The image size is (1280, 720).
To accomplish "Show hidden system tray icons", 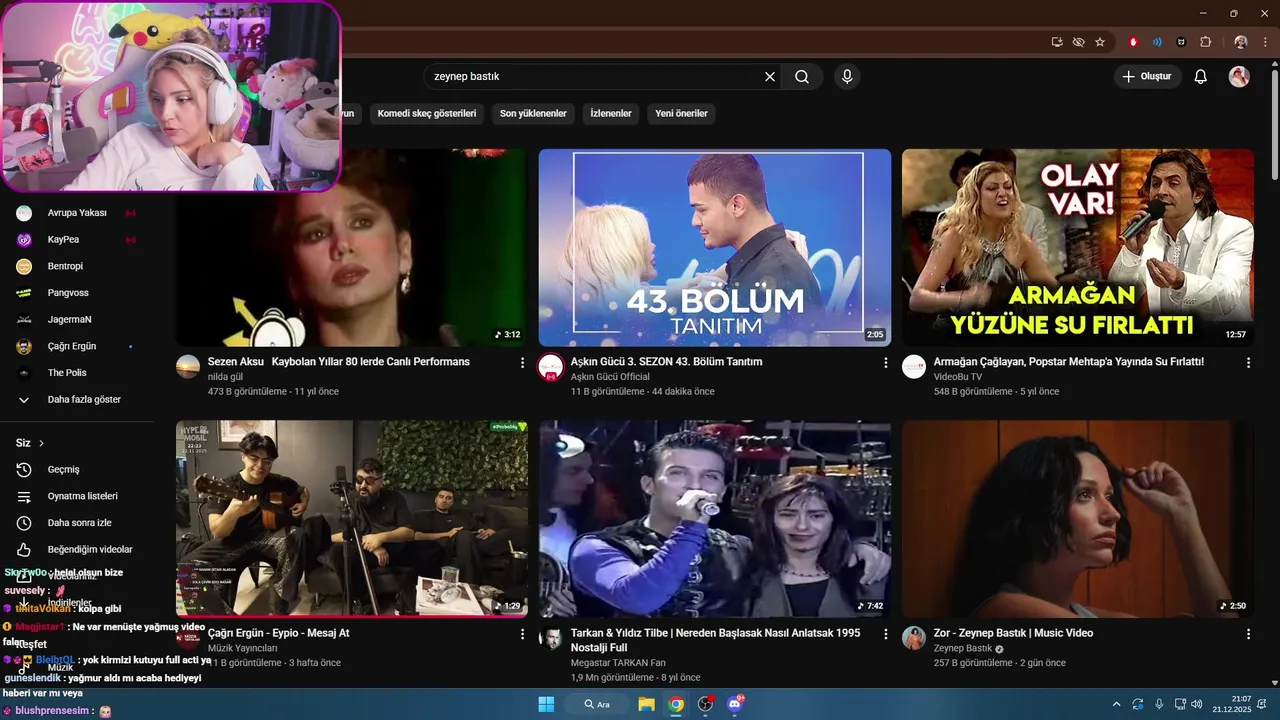I will [x=1116, y=704].
